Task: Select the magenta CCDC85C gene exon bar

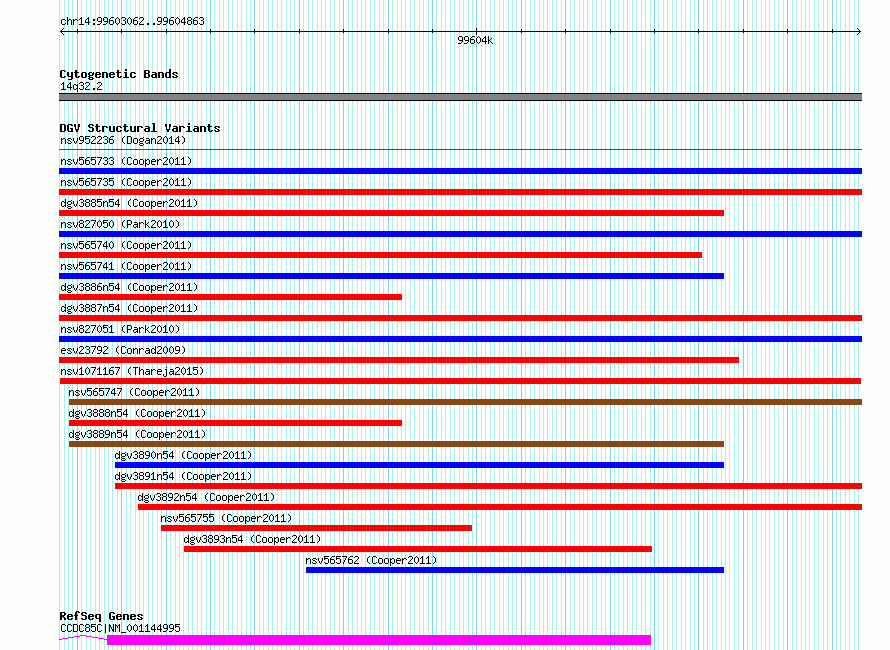Action: coord(379,640)
